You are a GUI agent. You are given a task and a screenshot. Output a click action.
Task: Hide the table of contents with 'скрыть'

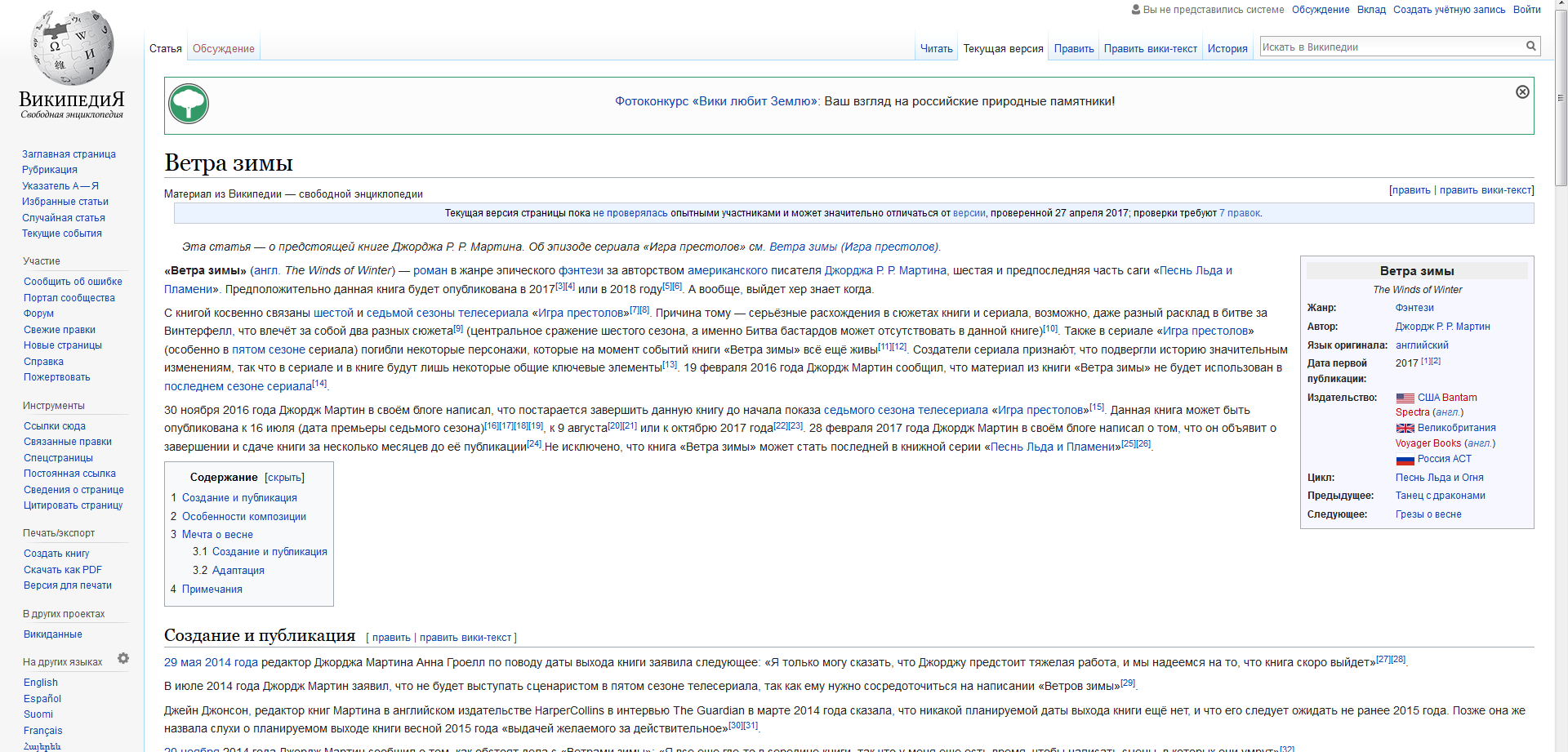[x=284, y=478]
